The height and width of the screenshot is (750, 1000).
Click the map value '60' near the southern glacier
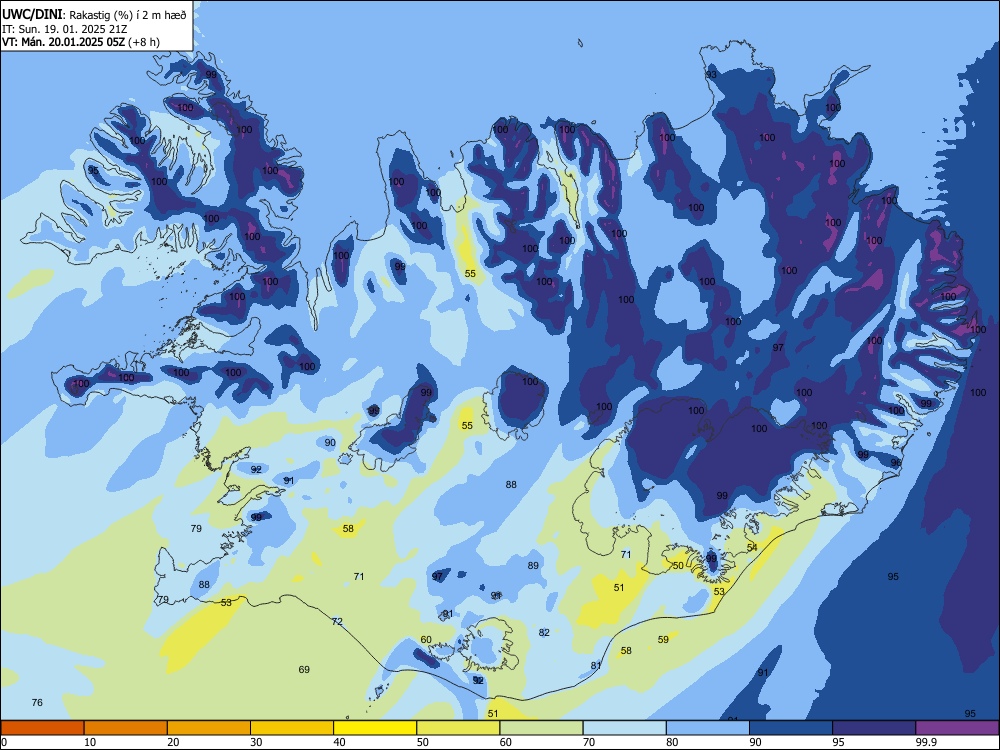click(426, 639)
